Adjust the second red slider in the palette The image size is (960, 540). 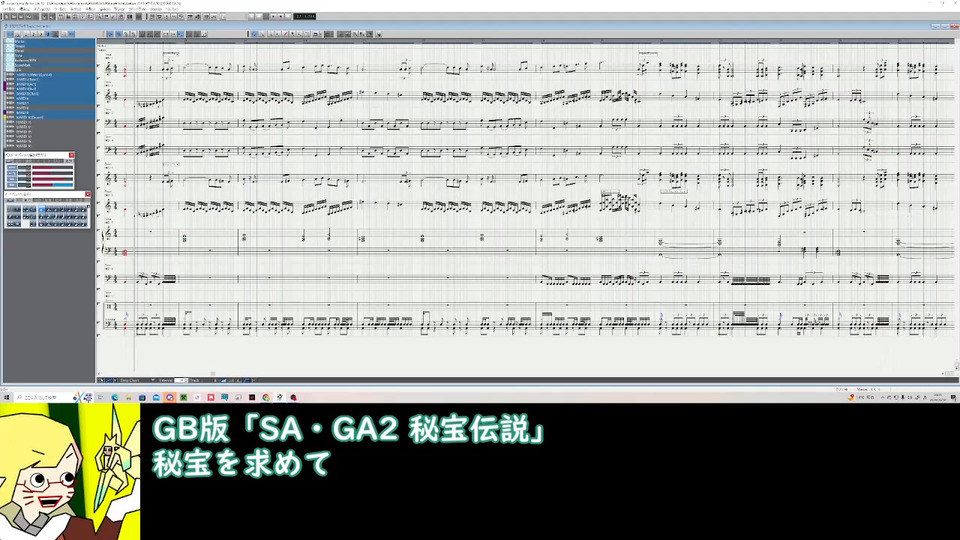coord(53,173)
